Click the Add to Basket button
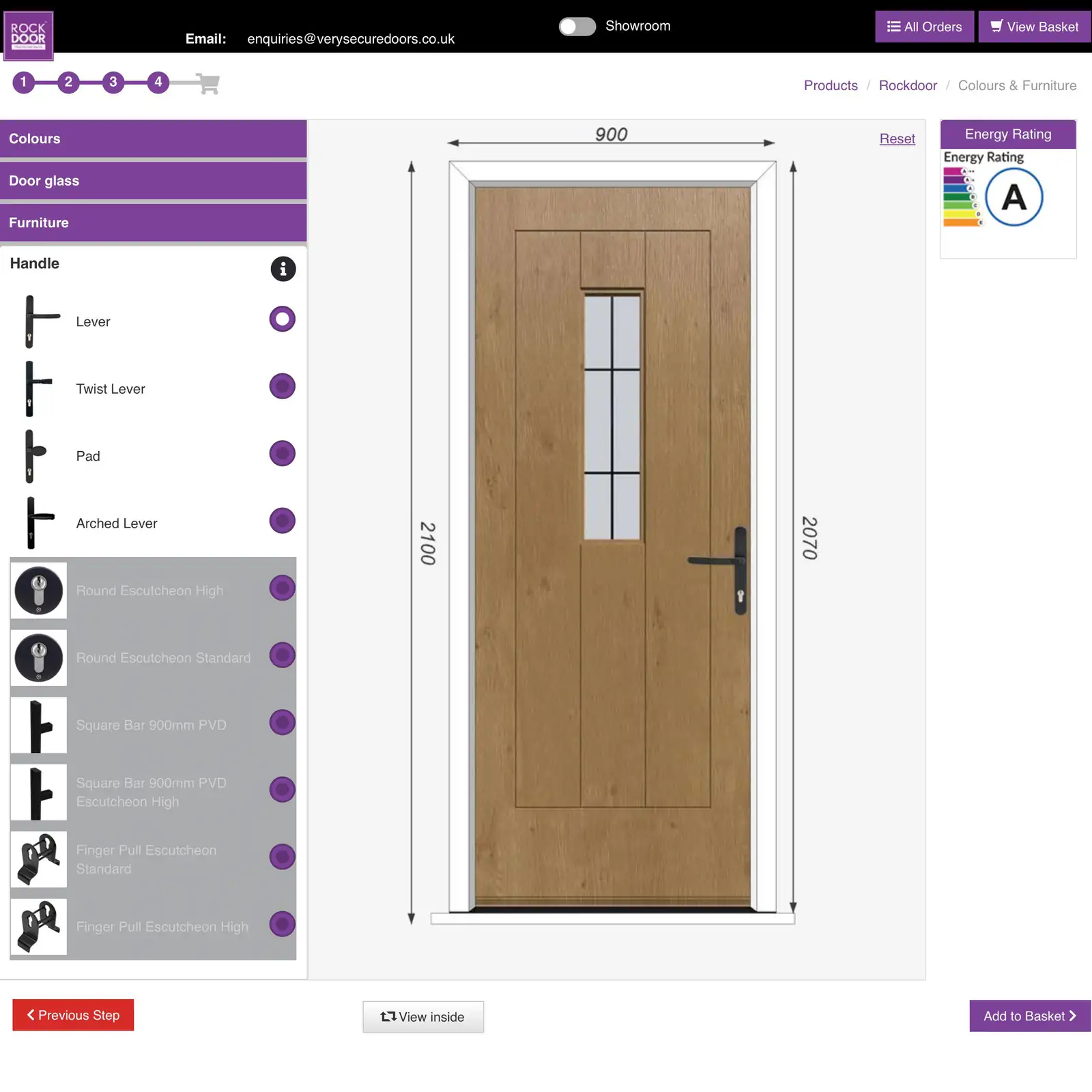Image resolution: width=1092 pixels, height=1092 pixels. (1029, 1016)
